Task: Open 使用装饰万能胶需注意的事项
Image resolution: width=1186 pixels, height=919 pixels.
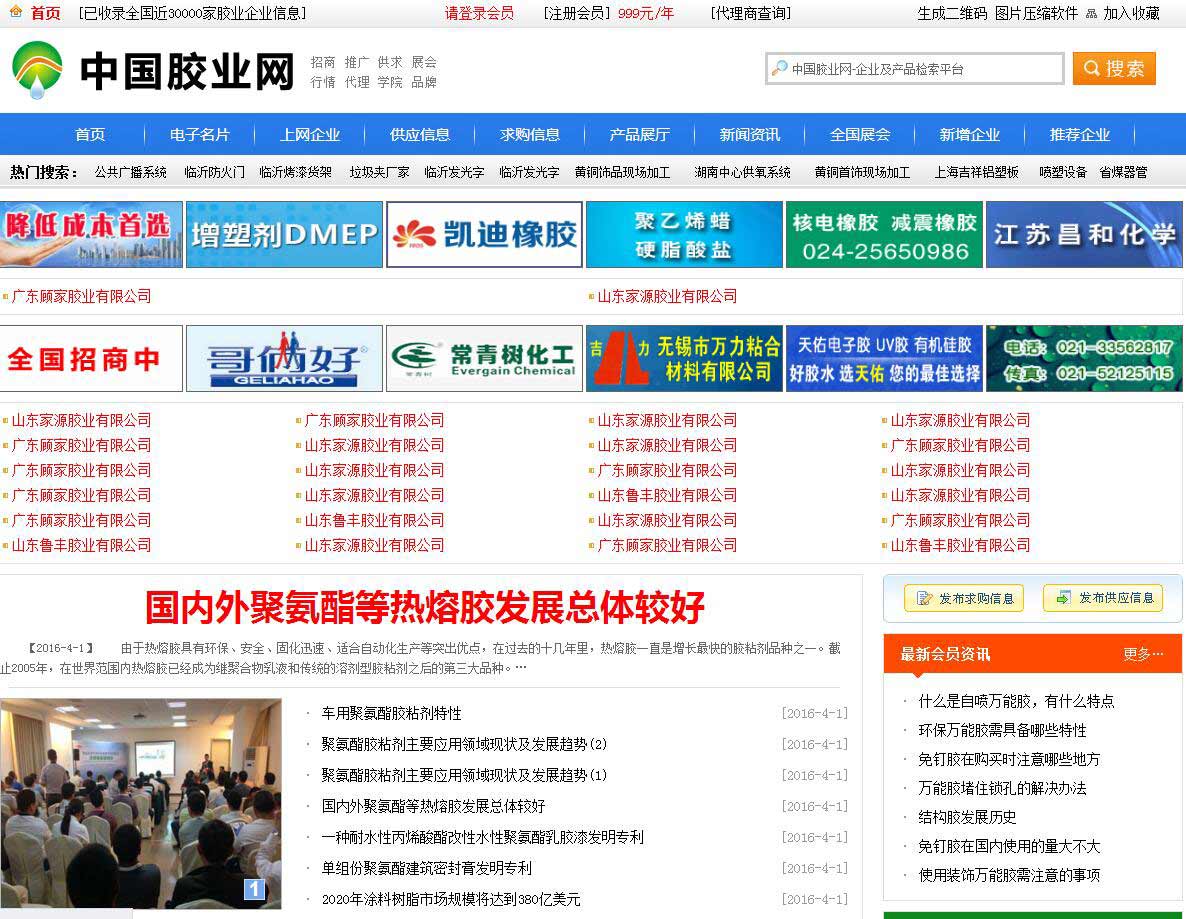Action: point(1009,875)
